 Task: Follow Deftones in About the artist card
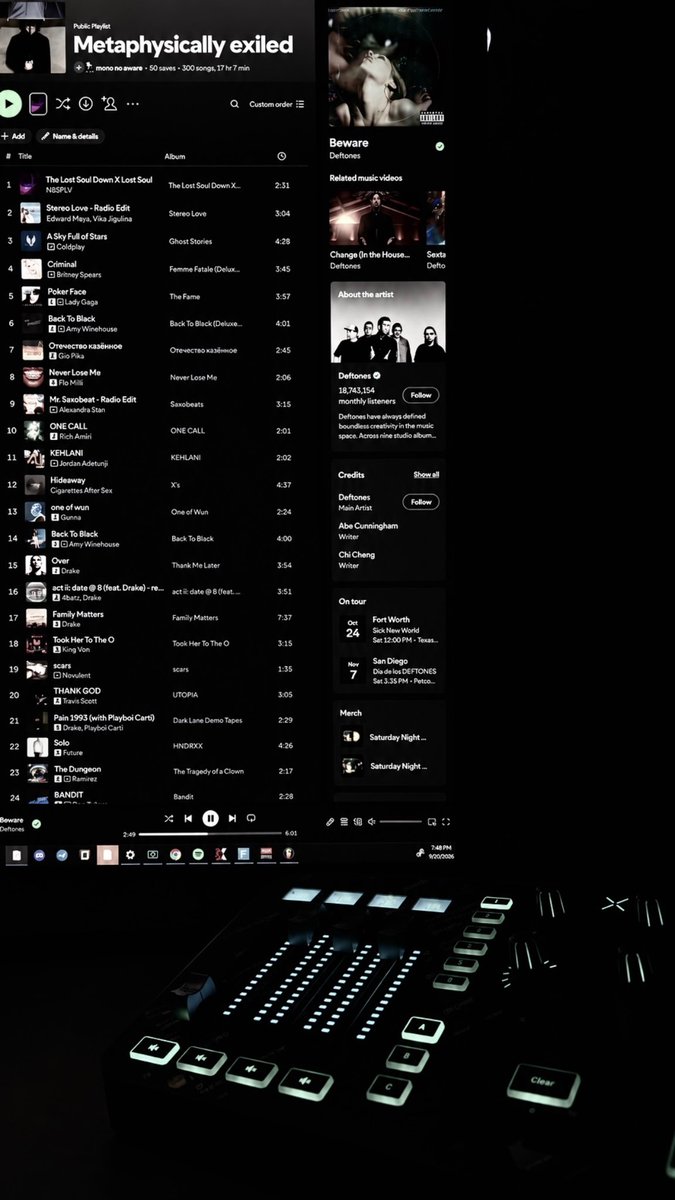(421, 395)
